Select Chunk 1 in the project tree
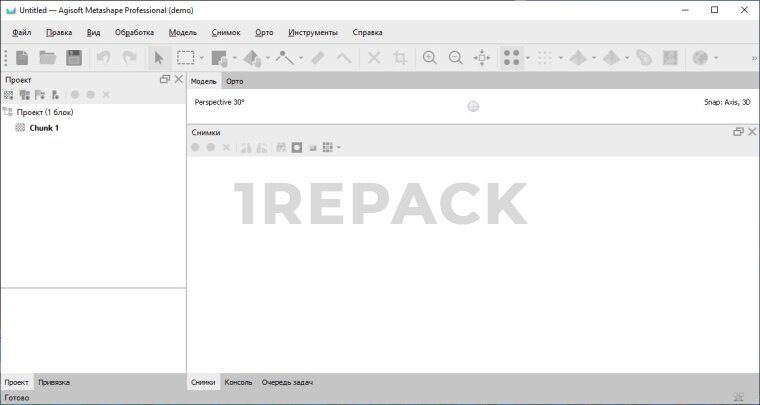 pos(44,128)
